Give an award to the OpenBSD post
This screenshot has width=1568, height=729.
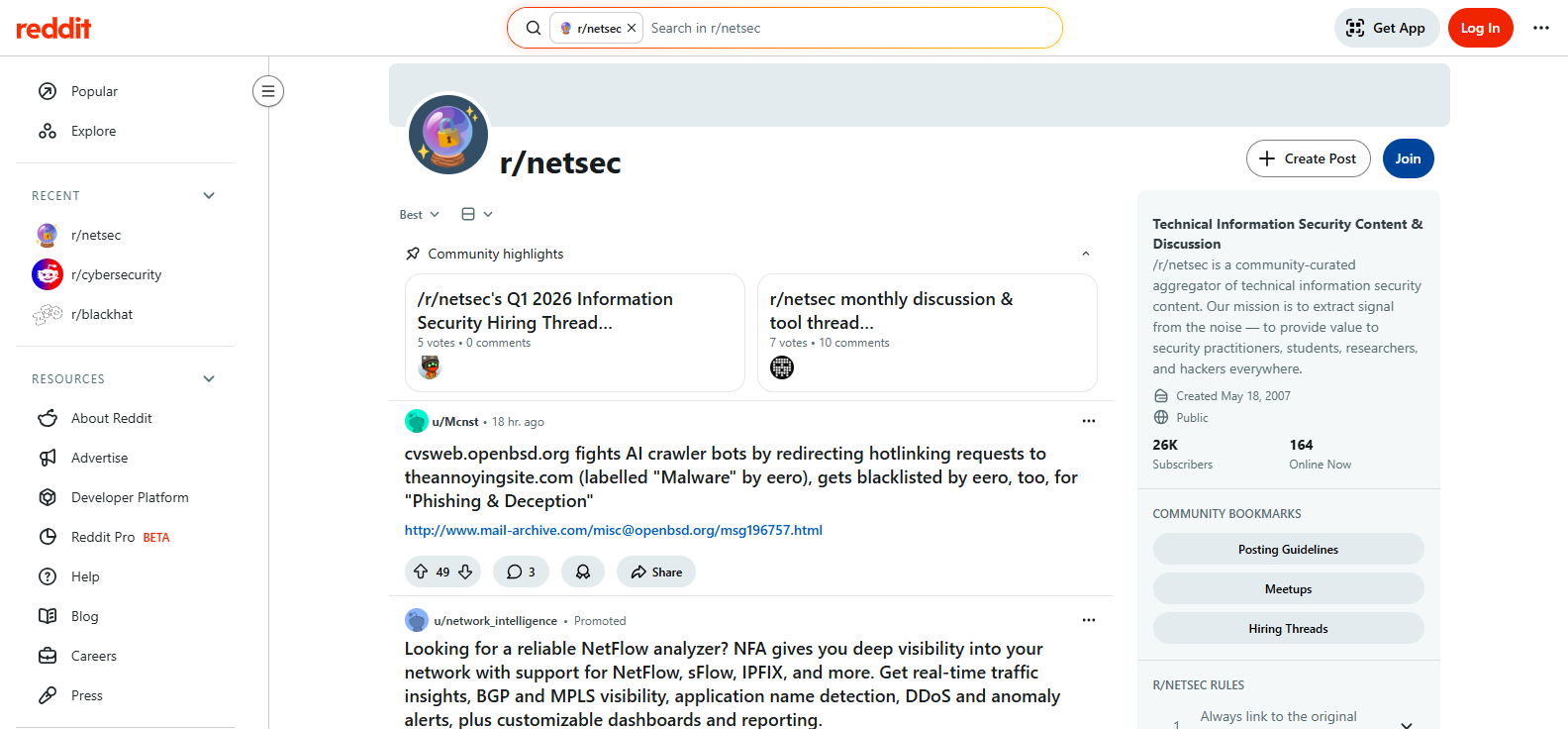click(x=583, y=572)
